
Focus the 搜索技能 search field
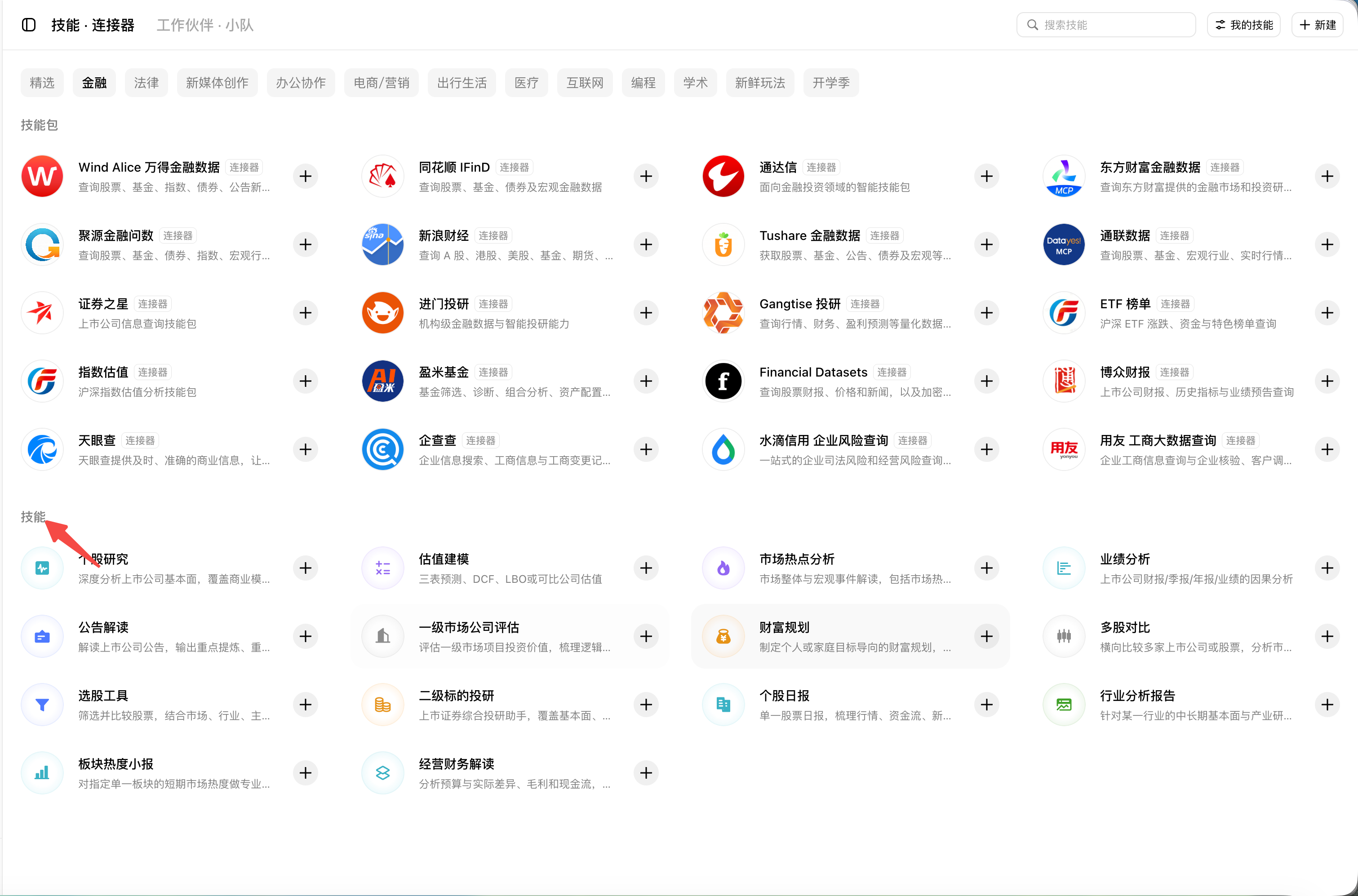(1106, 25)
